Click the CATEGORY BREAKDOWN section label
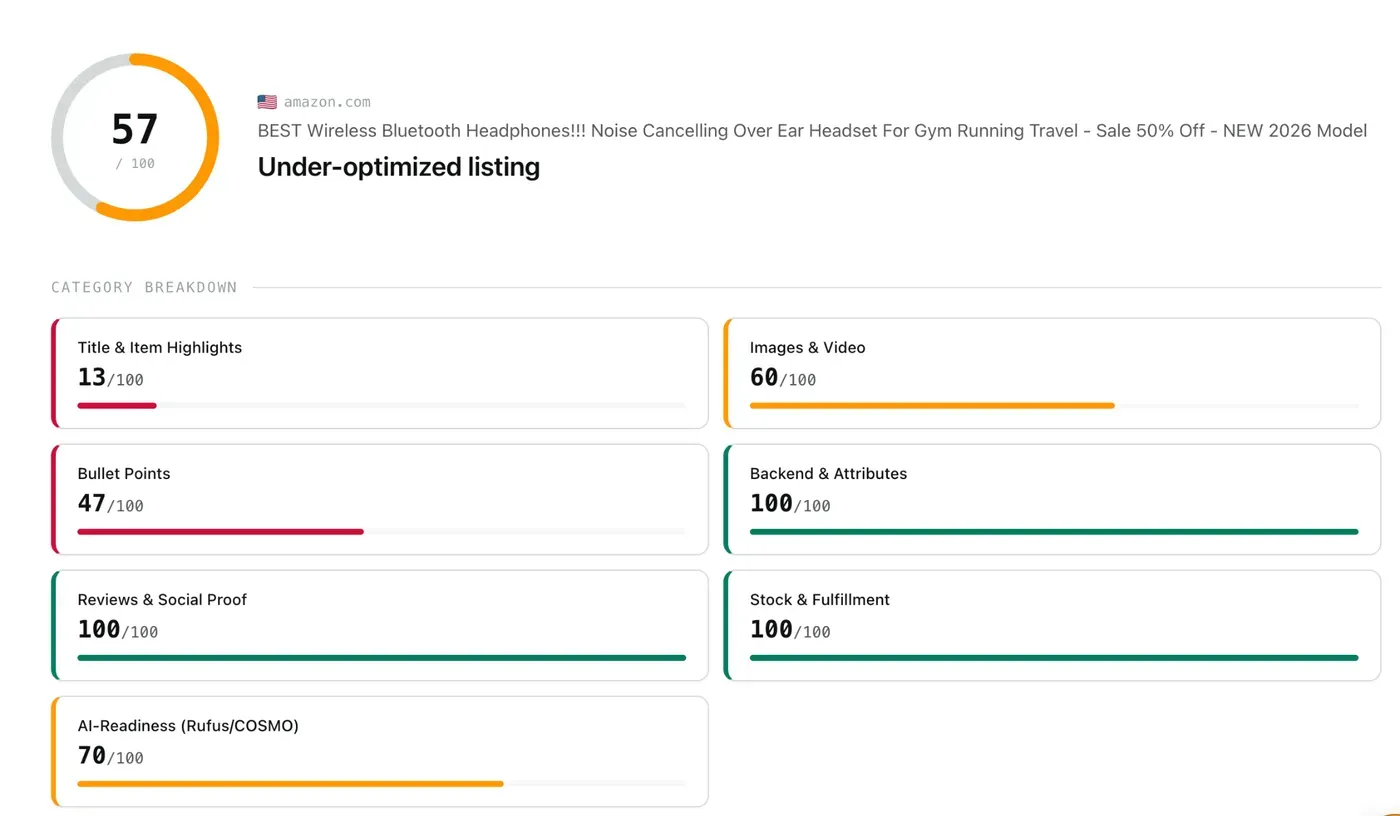 coord(144,287)
